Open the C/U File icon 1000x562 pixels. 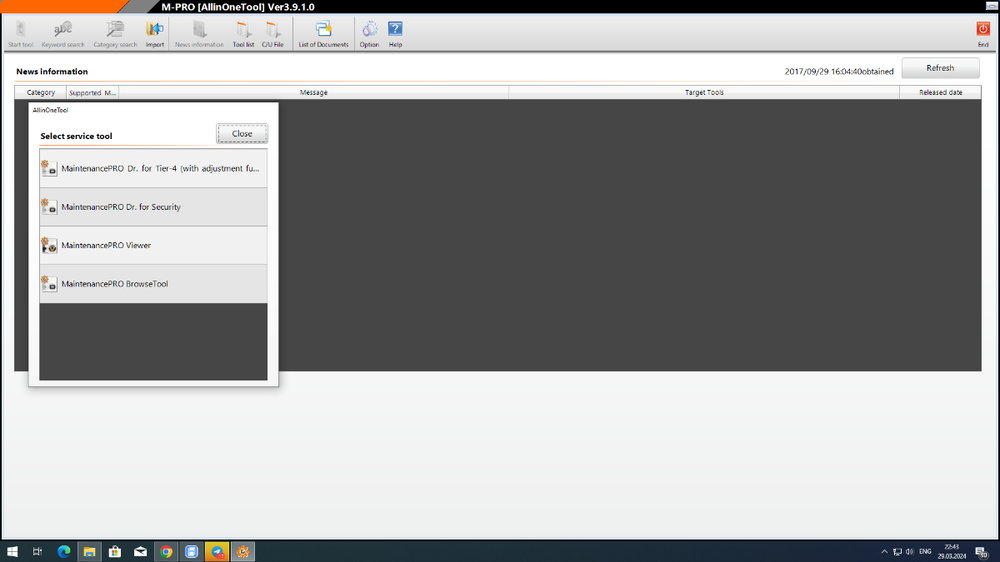click(x=273, y=33)
